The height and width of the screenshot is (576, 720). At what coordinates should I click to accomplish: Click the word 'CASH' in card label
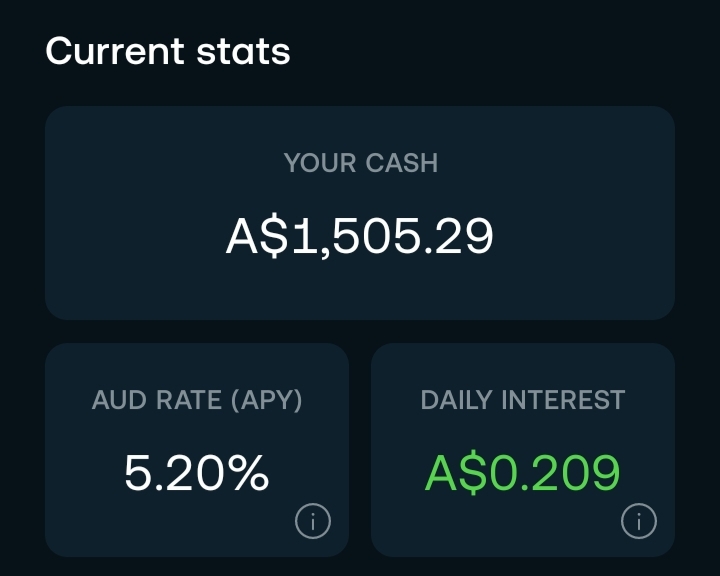[402, 163]
